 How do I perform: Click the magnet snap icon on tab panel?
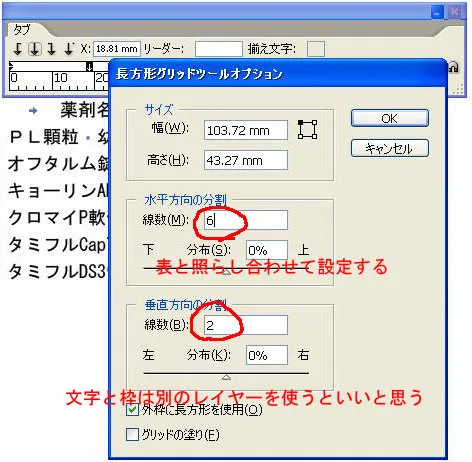pos(453,67)
